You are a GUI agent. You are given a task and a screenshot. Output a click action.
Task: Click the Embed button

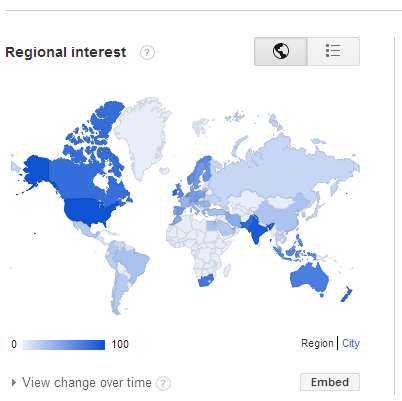coord(330,382)
